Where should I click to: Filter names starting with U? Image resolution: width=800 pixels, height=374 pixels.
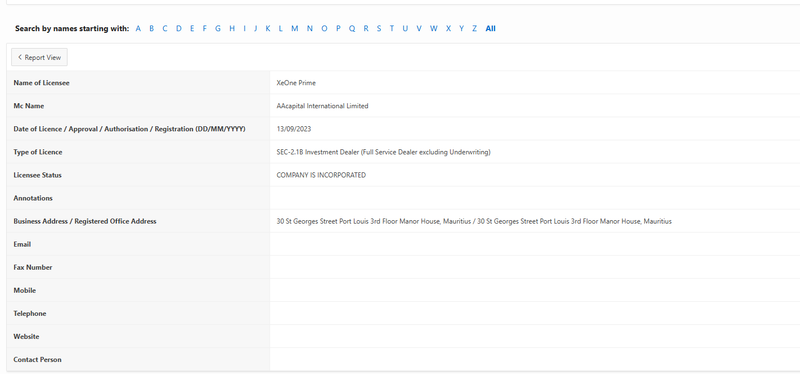(405, 29)
